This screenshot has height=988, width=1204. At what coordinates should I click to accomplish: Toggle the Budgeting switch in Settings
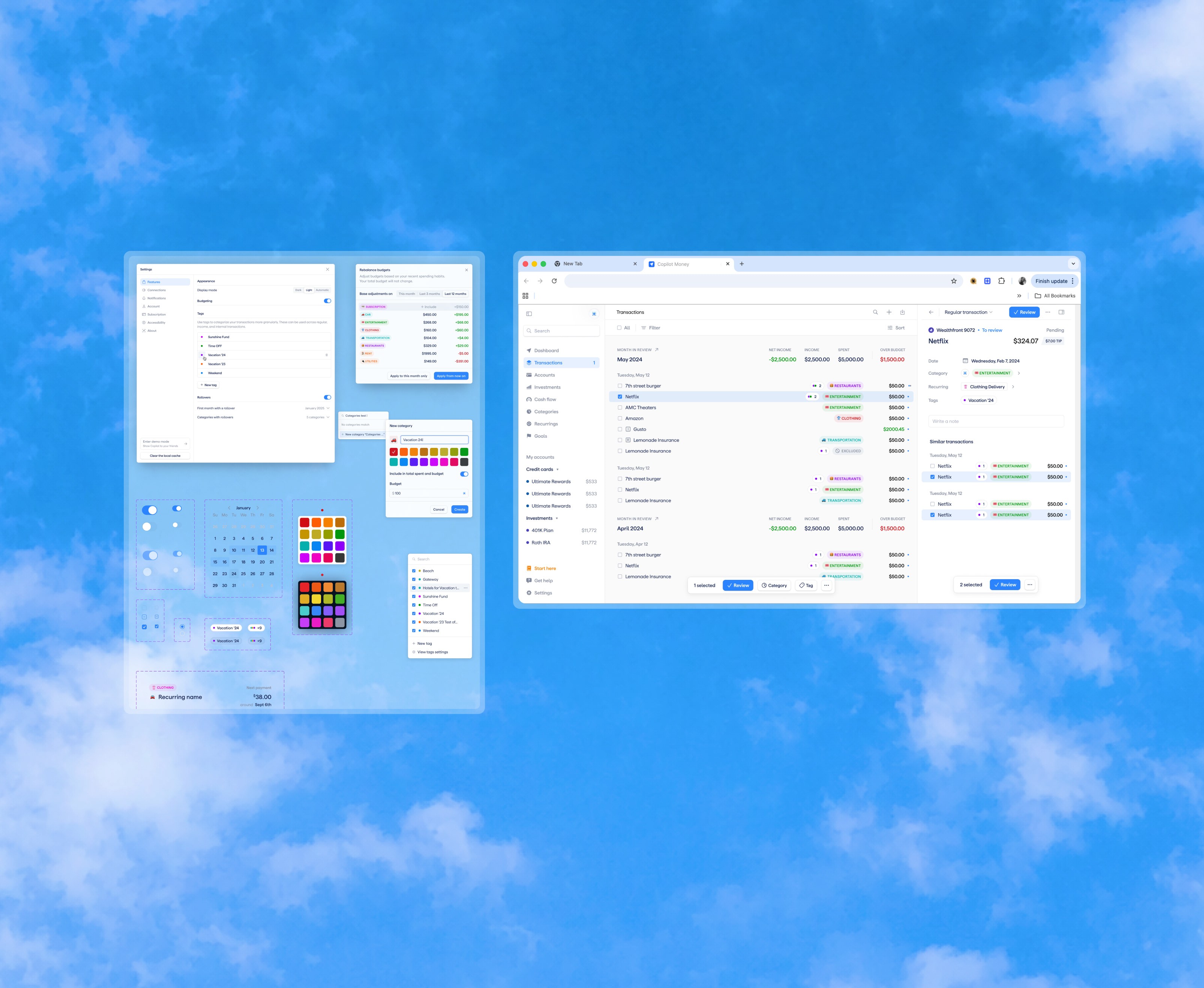coord(327,301)
